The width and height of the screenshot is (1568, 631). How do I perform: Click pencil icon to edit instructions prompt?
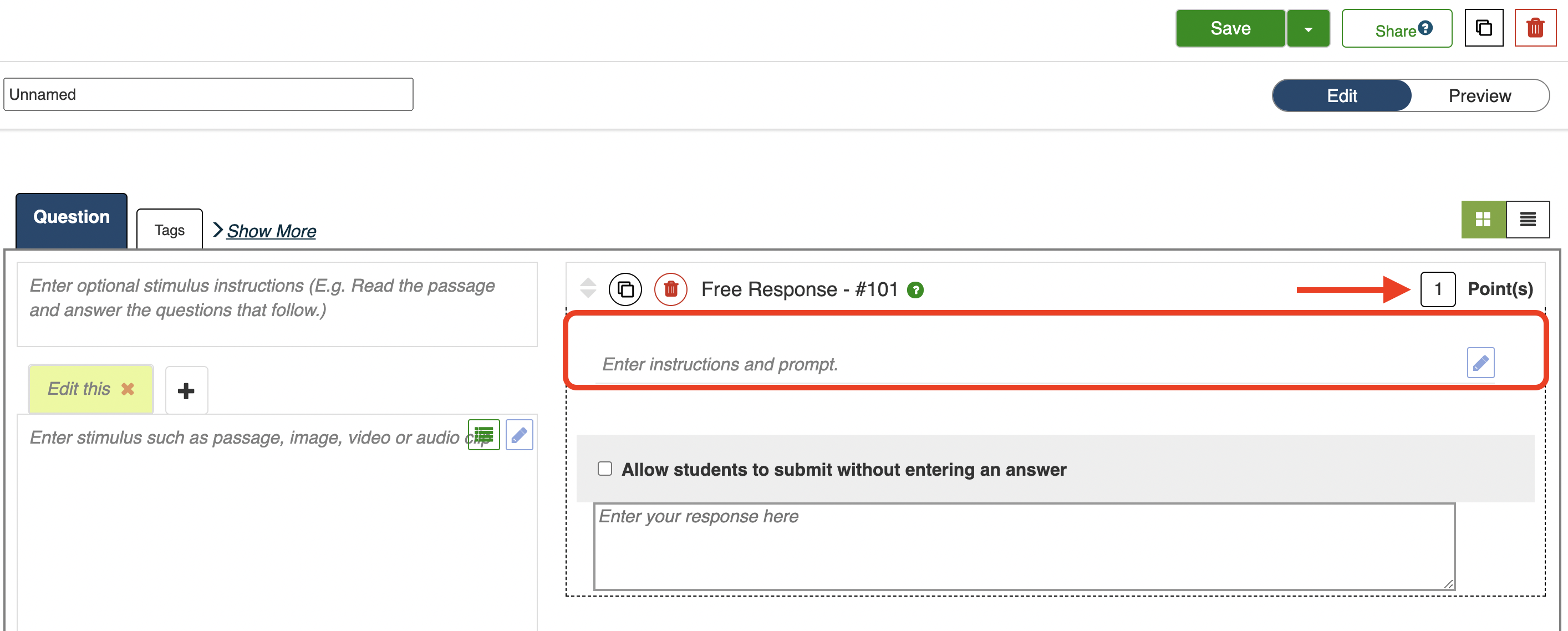pyautogui.click(x=1480, y=363)
